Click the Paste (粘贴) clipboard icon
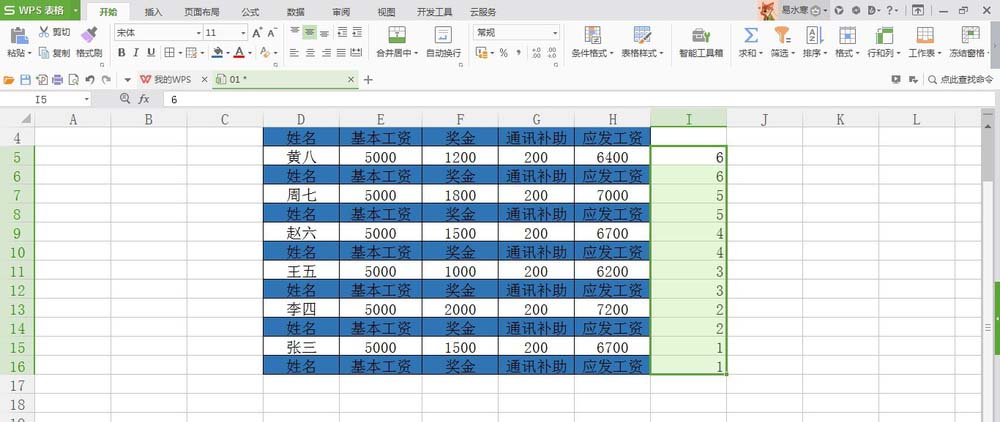This screenshot has height=422, width=1000. (19, 36)
